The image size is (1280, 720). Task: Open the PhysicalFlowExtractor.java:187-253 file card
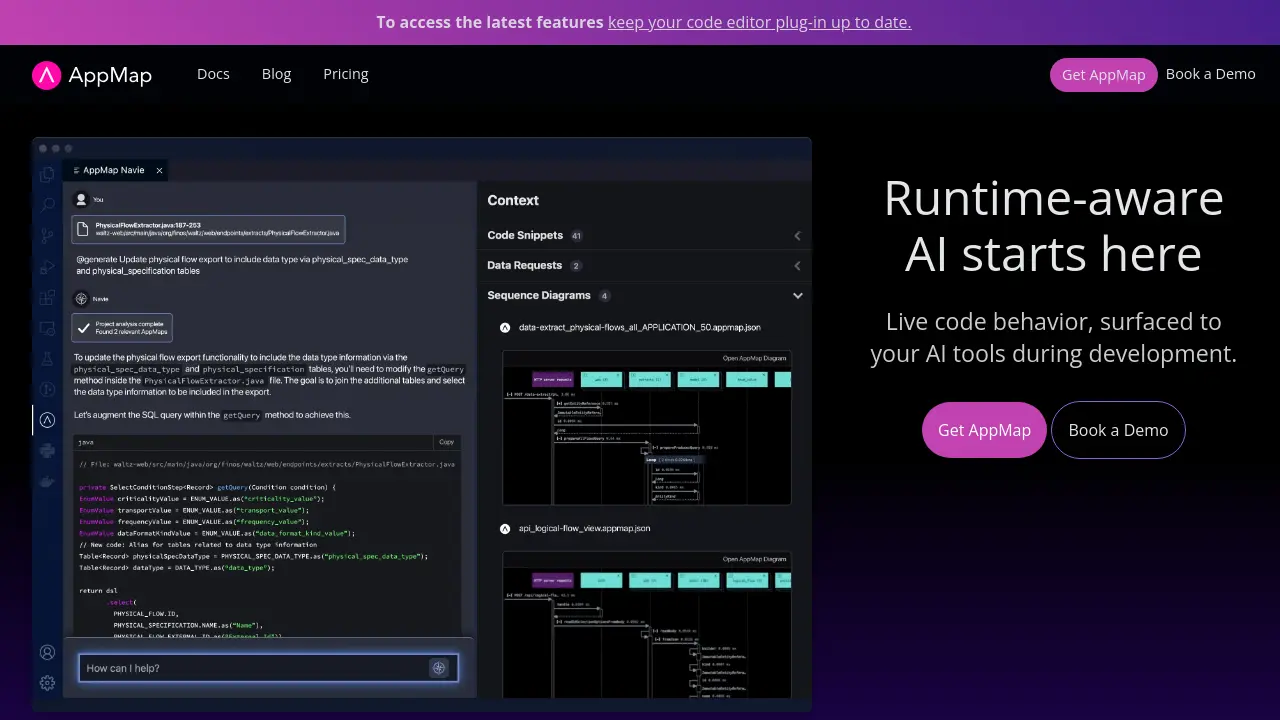coord(208,229)
